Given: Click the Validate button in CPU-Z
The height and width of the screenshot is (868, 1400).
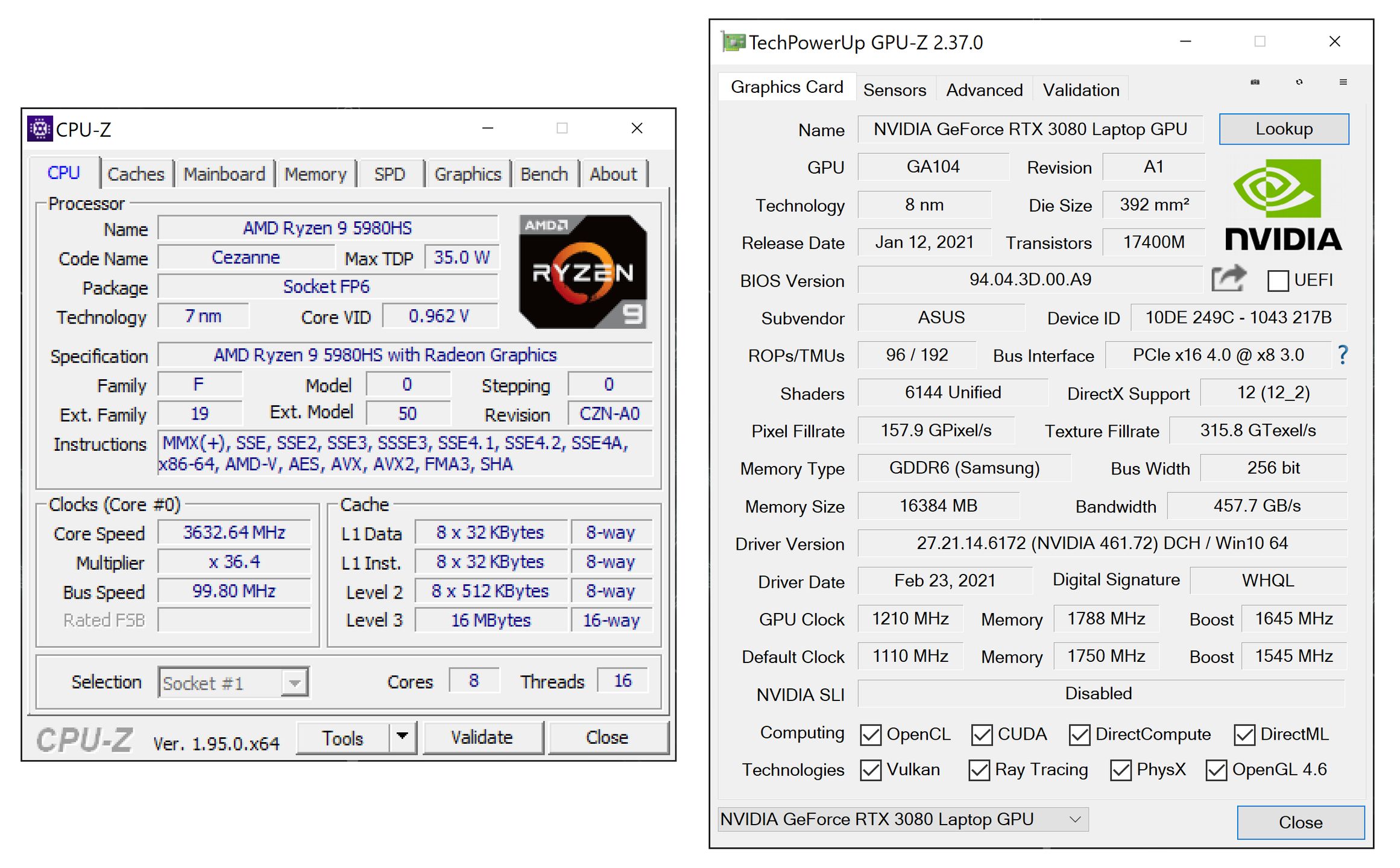Looking at the screenshot, I should pyautogui.click(x=482, y=738).
